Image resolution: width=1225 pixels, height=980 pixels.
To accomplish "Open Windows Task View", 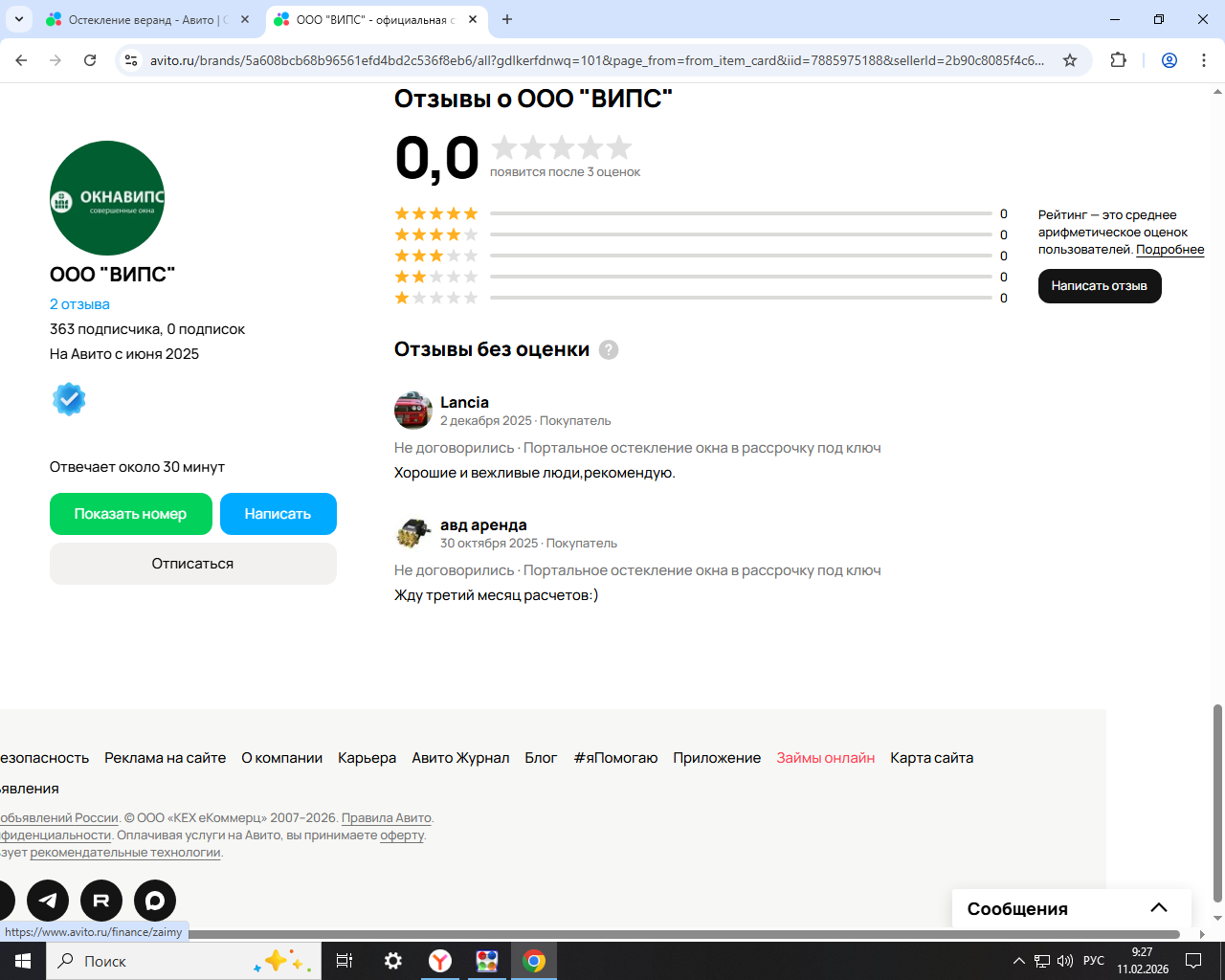I will point(345,961).
